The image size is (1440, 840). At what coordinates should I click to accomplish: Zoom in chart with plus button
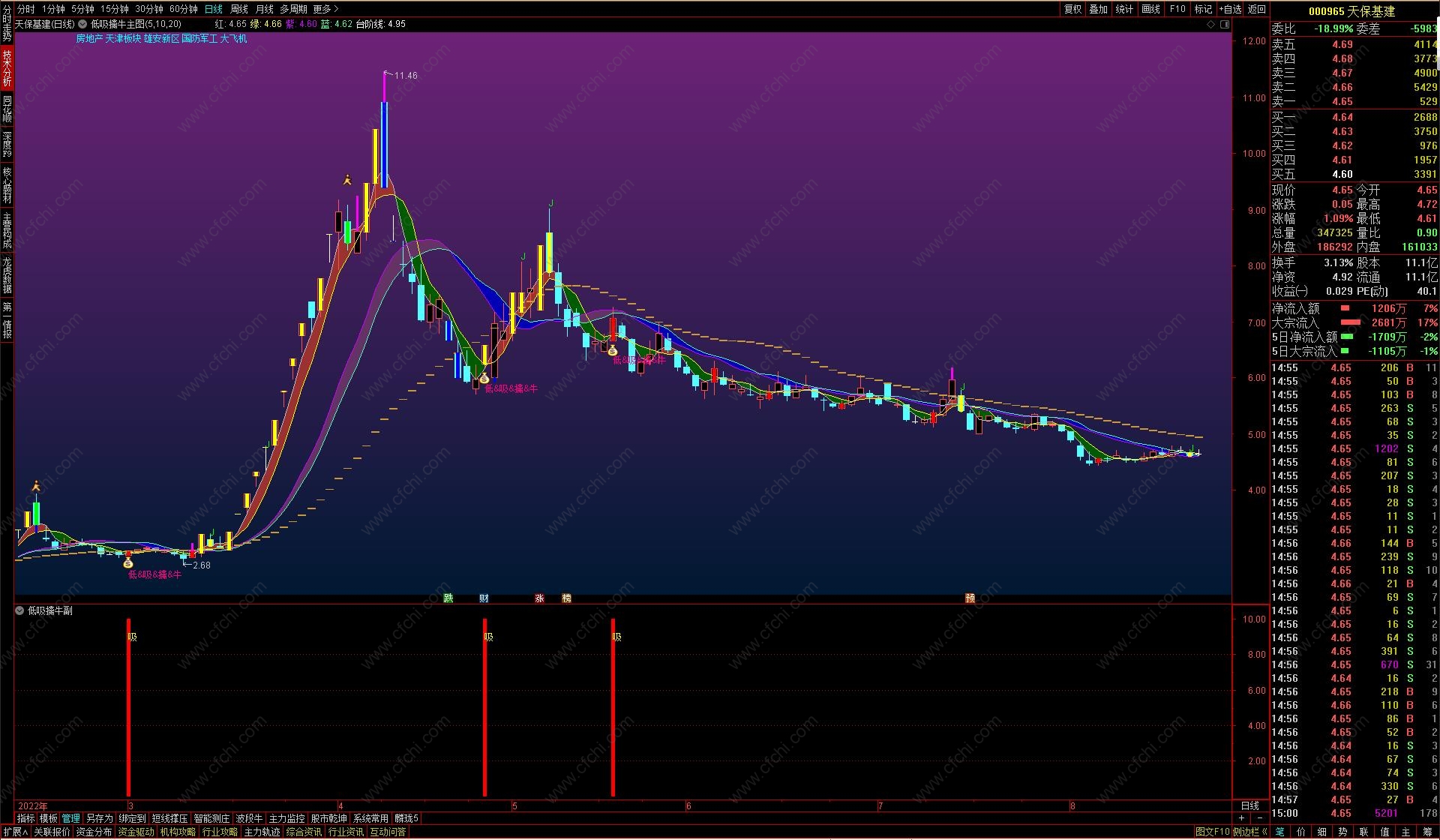coord(1242,817)
